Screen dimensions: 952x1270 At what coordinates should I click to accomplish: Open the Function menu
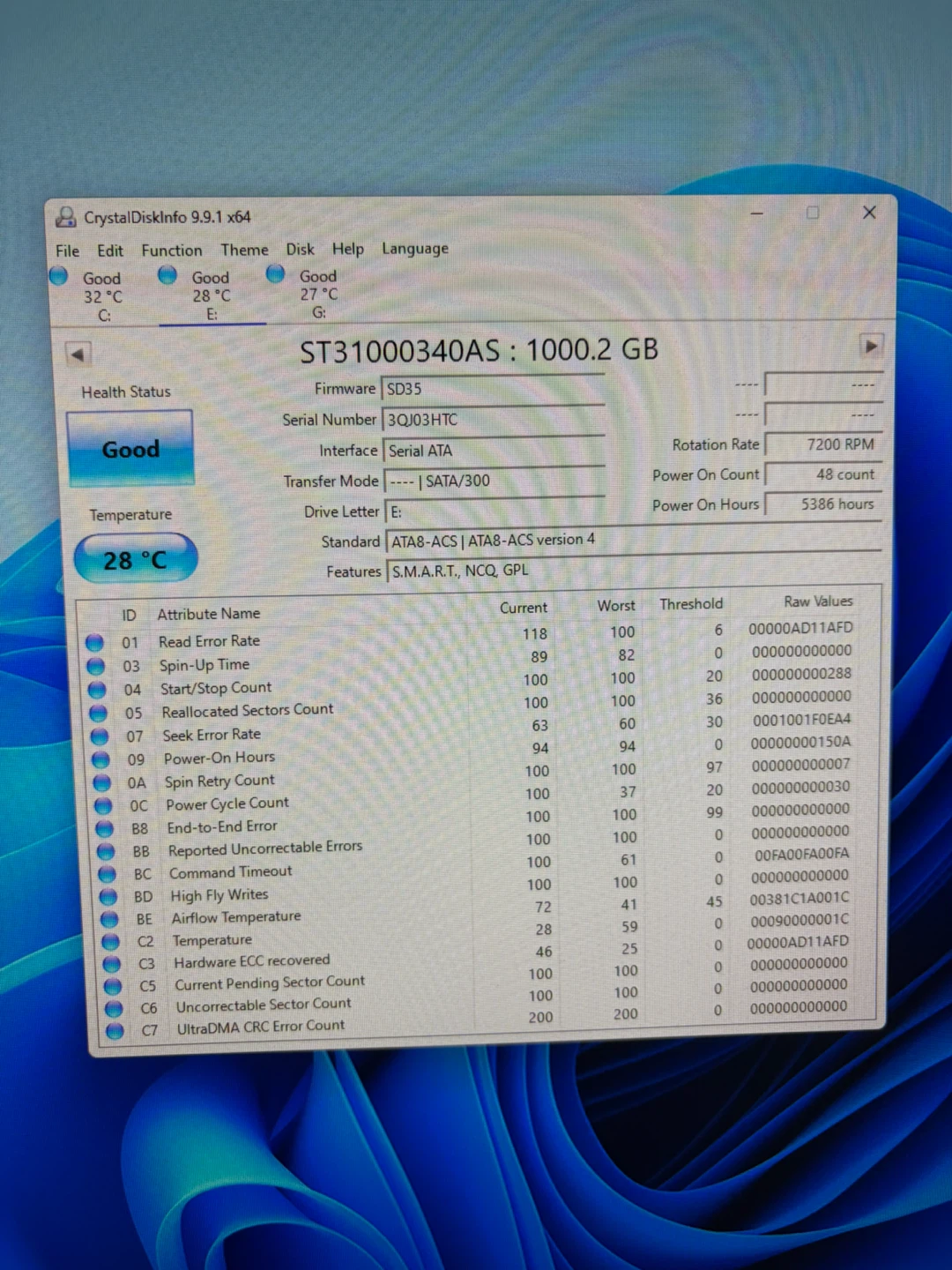tap(172, 250)
